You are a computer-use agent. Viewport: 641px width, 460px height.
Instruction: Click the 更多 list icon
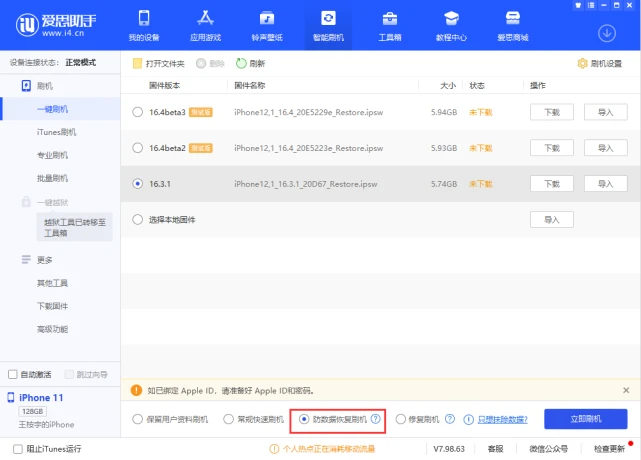tap(26, 260)
